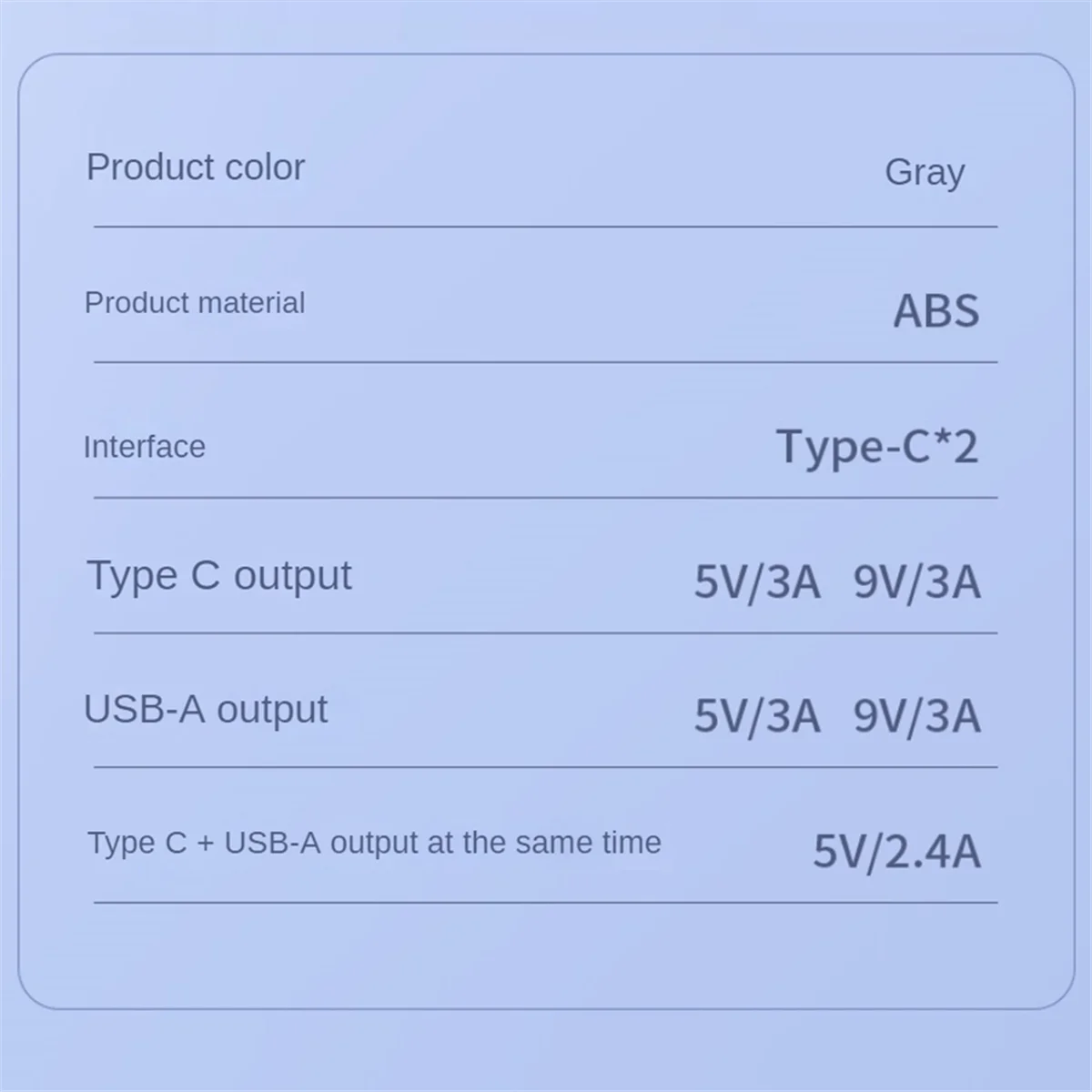Click the "Product color" label
1092x1092 pixels.
point(195,167)
